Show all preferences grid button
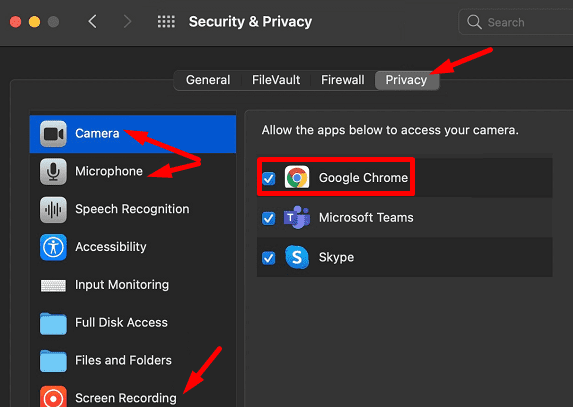573x407 pixels. coord(166,22)
